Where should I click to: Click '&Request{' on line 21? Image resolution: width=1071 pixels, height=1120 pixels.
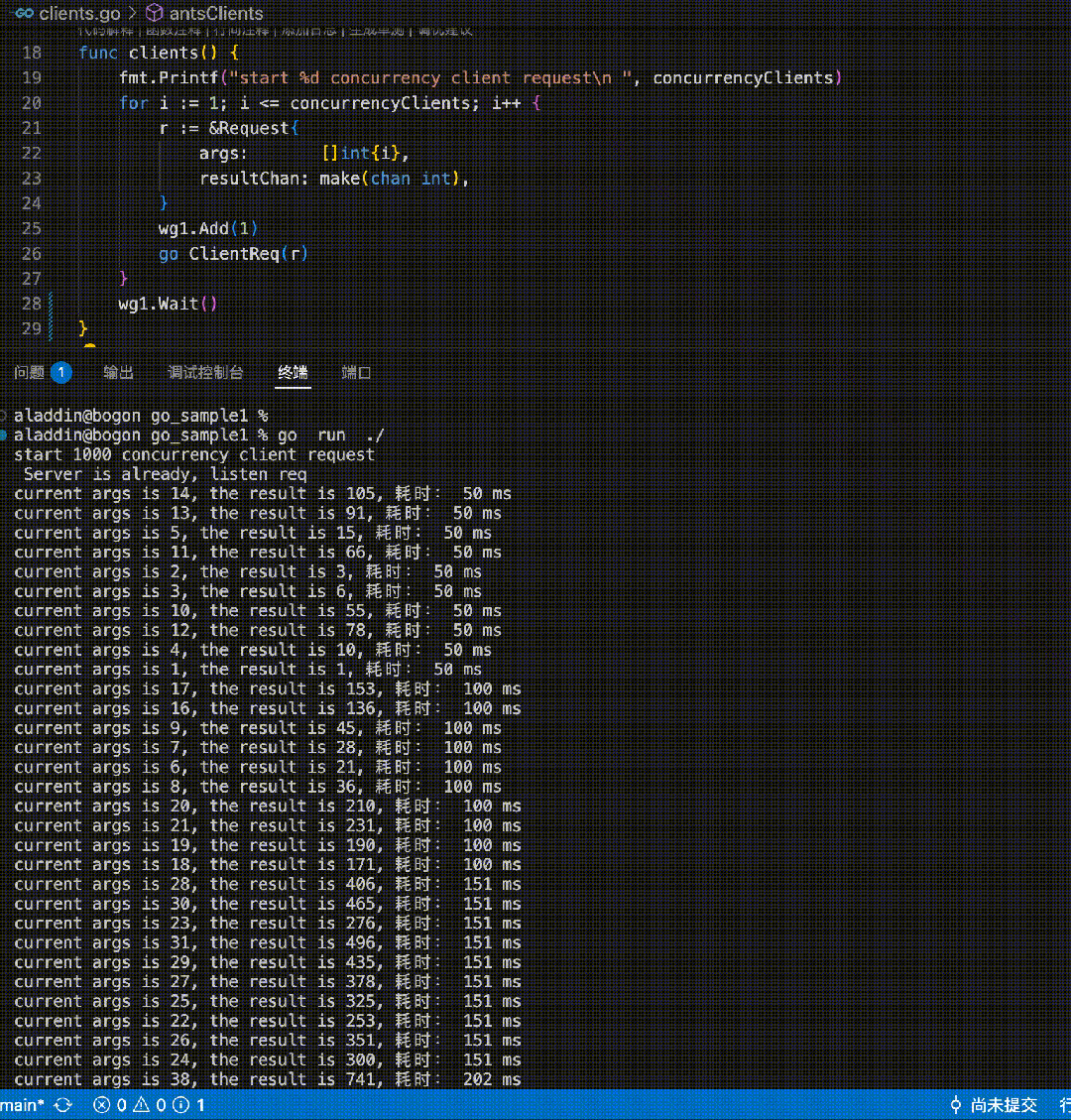click(254, 129)
